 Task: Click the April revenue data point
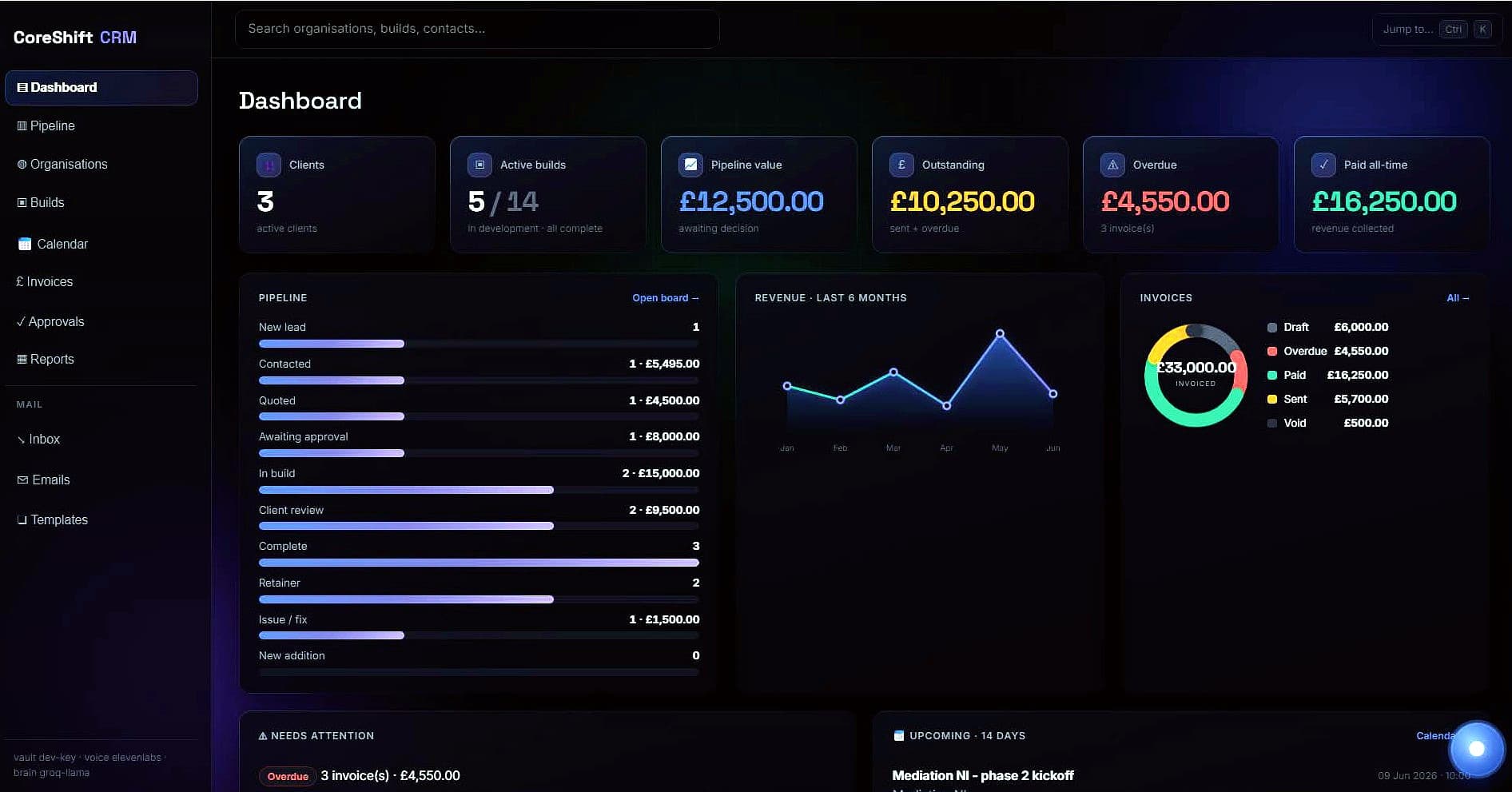[947, 406]
